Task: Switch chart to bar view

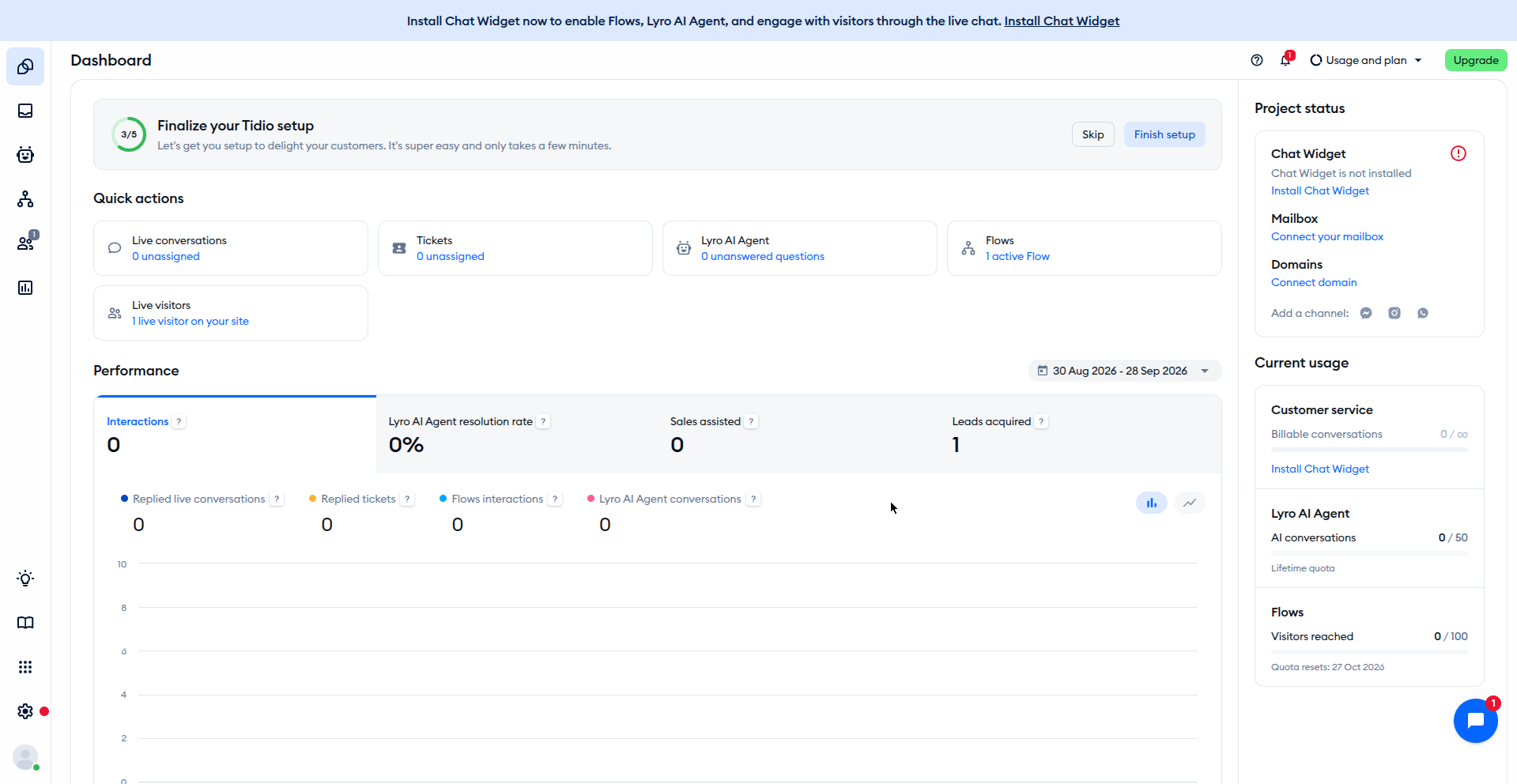Action: [x=1152, y=503]
